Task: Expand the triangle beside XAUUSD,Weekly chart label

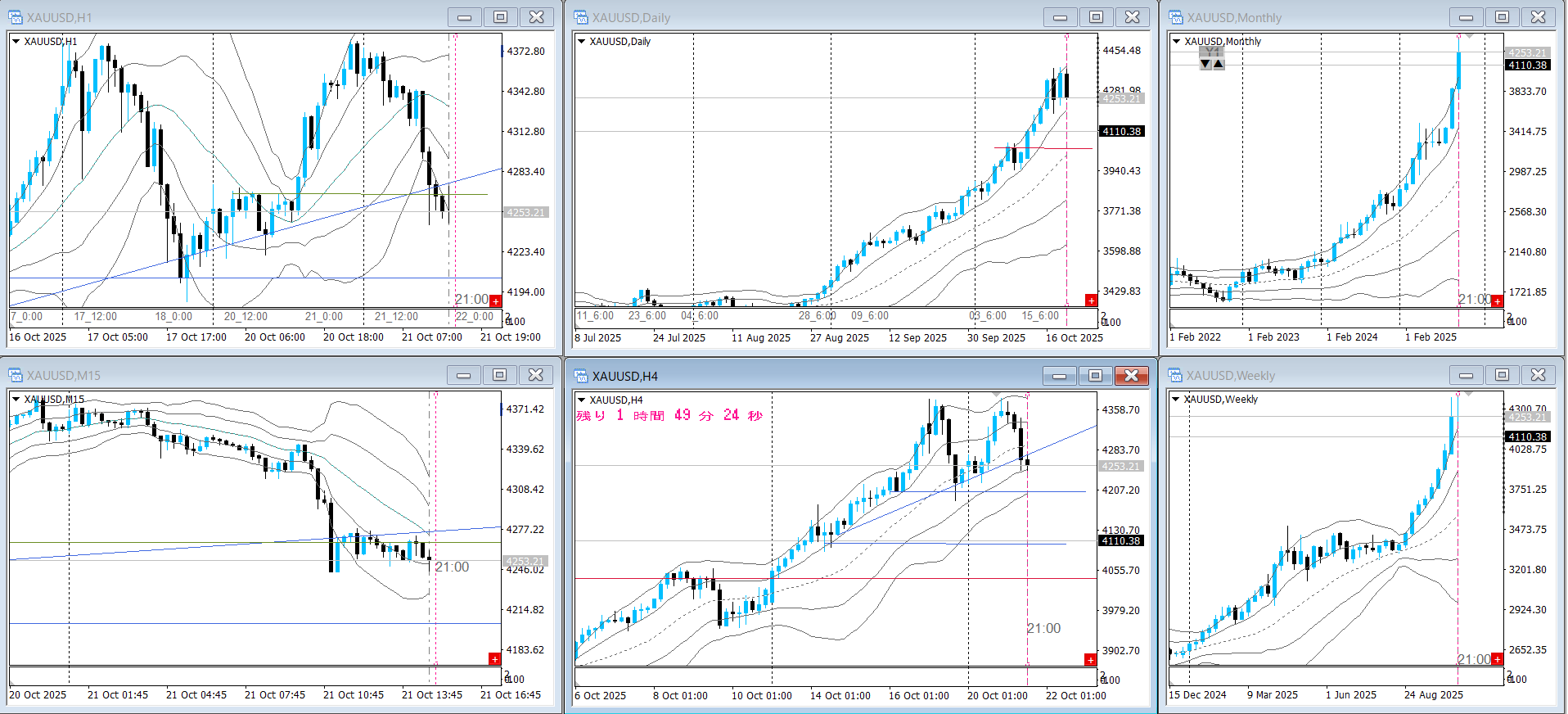Action: click(x=1176, y=400)
